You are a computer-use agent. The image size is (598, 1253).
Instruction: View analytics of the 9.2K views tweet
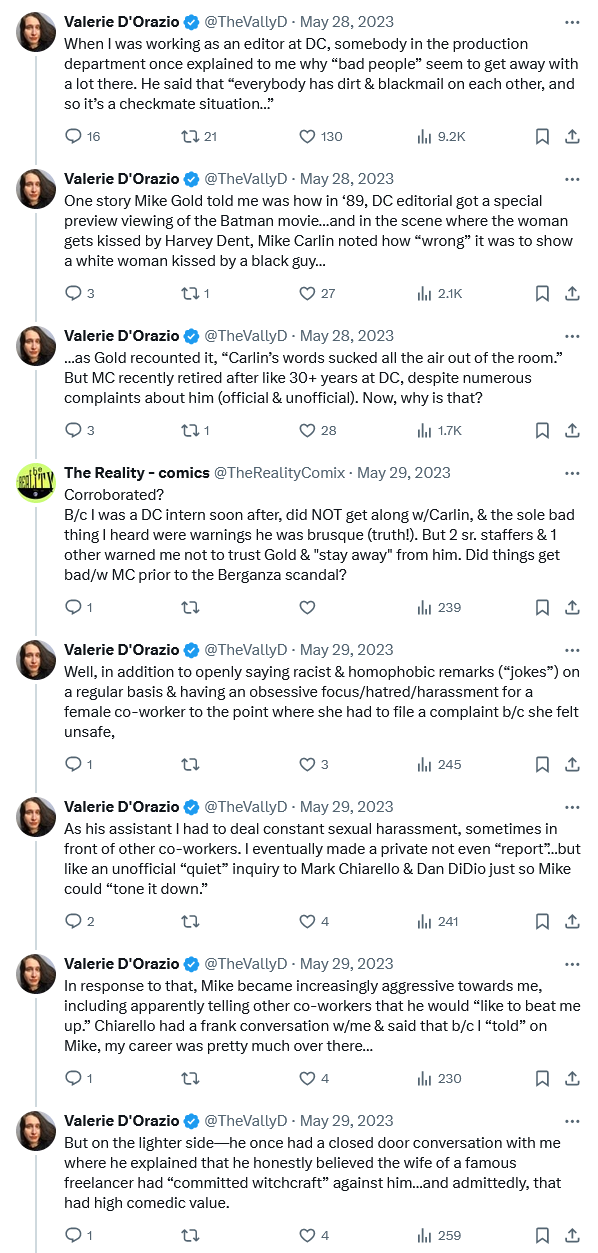tap(424, 136)
